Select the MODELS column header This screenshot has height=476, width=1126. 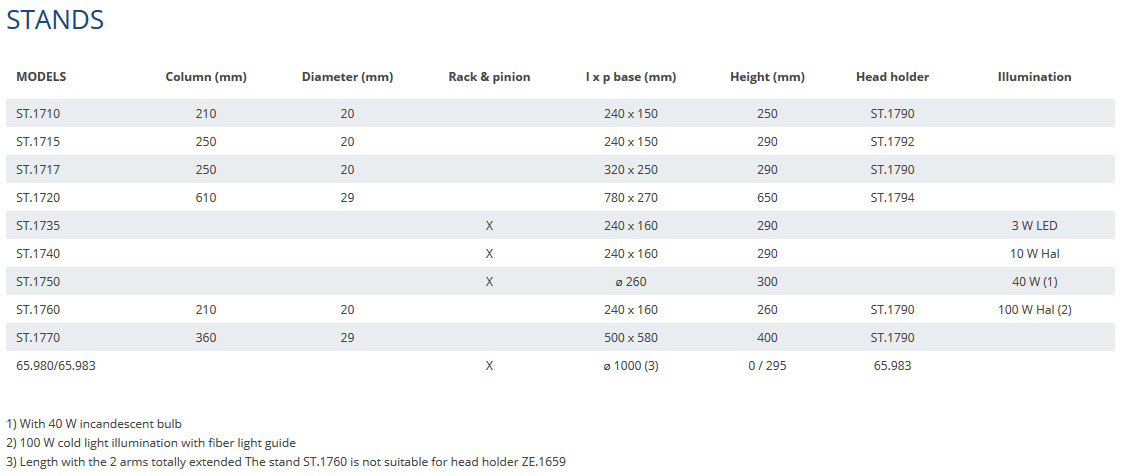(42, 77)
